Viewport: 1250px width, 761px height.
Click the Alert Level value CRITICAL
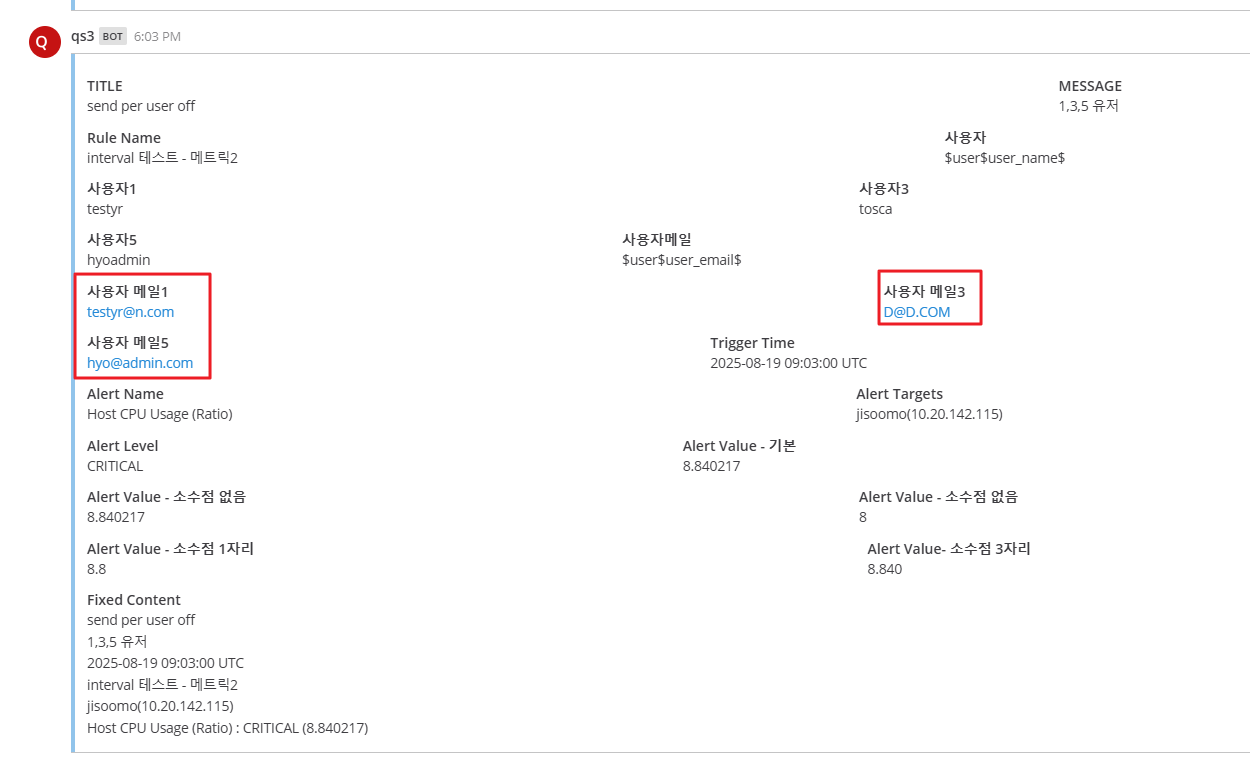(x=115, y=466)
